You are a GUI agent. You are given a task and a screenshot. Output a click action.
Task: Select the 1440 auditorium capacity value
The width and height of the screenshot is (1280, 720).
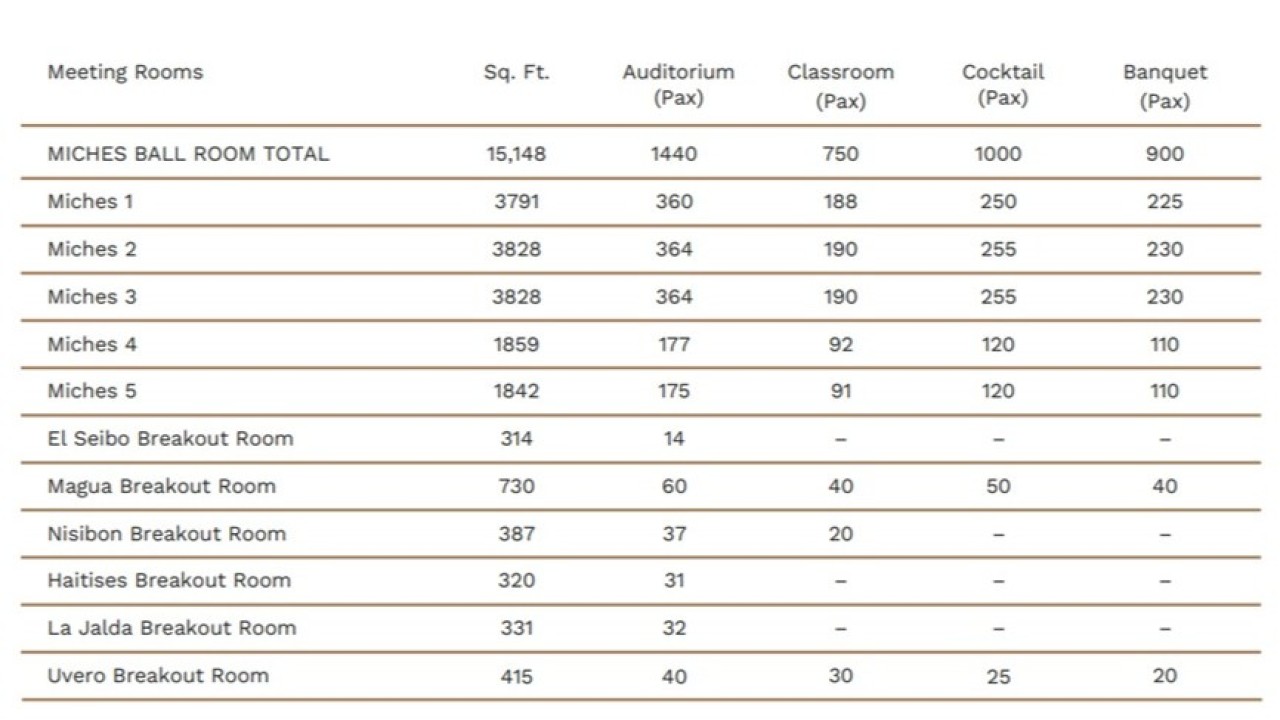[x=674, y=154]
